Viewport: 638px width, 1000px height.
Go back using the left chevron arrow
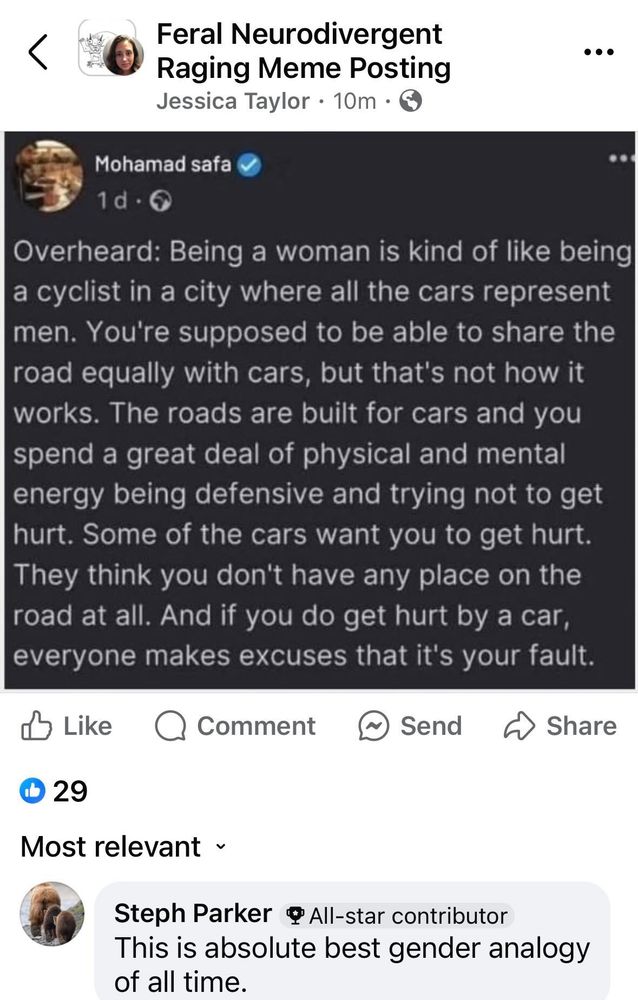tap(38, 52)
